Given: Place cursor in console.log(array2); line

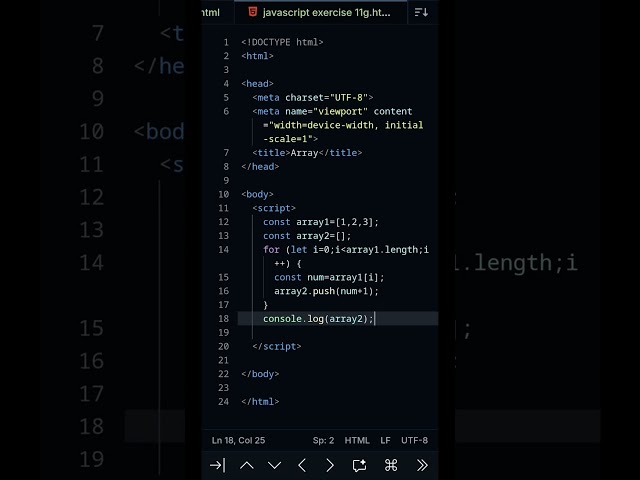Looking at the screenshot, I should tap(318, 319).
